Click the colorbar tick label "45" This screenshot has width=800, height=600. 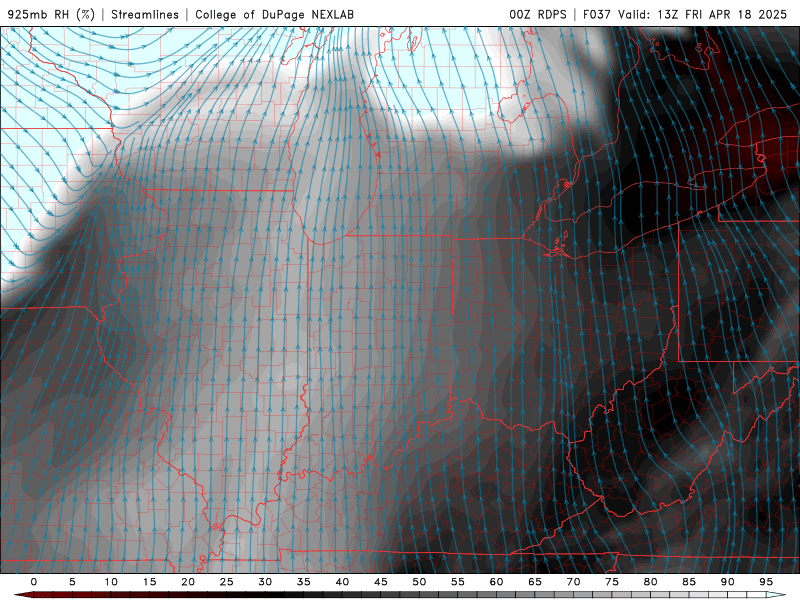[x=381, y=582]
